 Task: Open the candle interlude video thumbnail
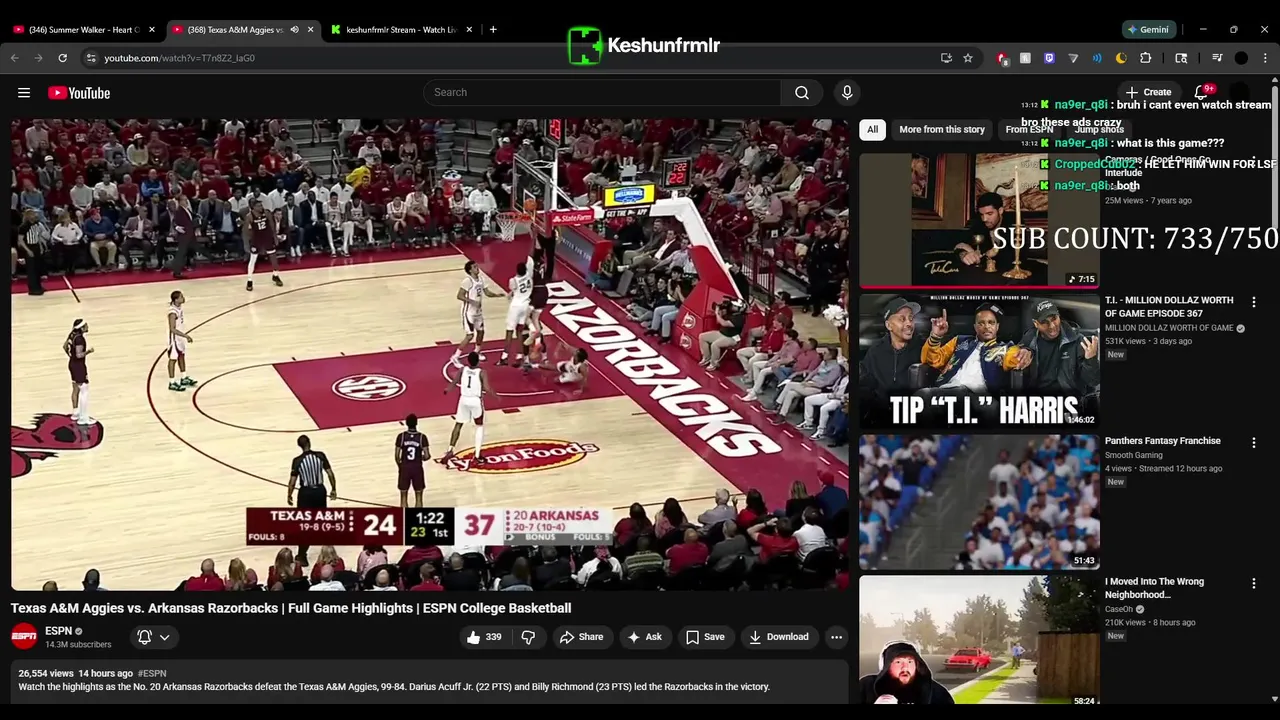pyautogui.click(x=979, y=220)
